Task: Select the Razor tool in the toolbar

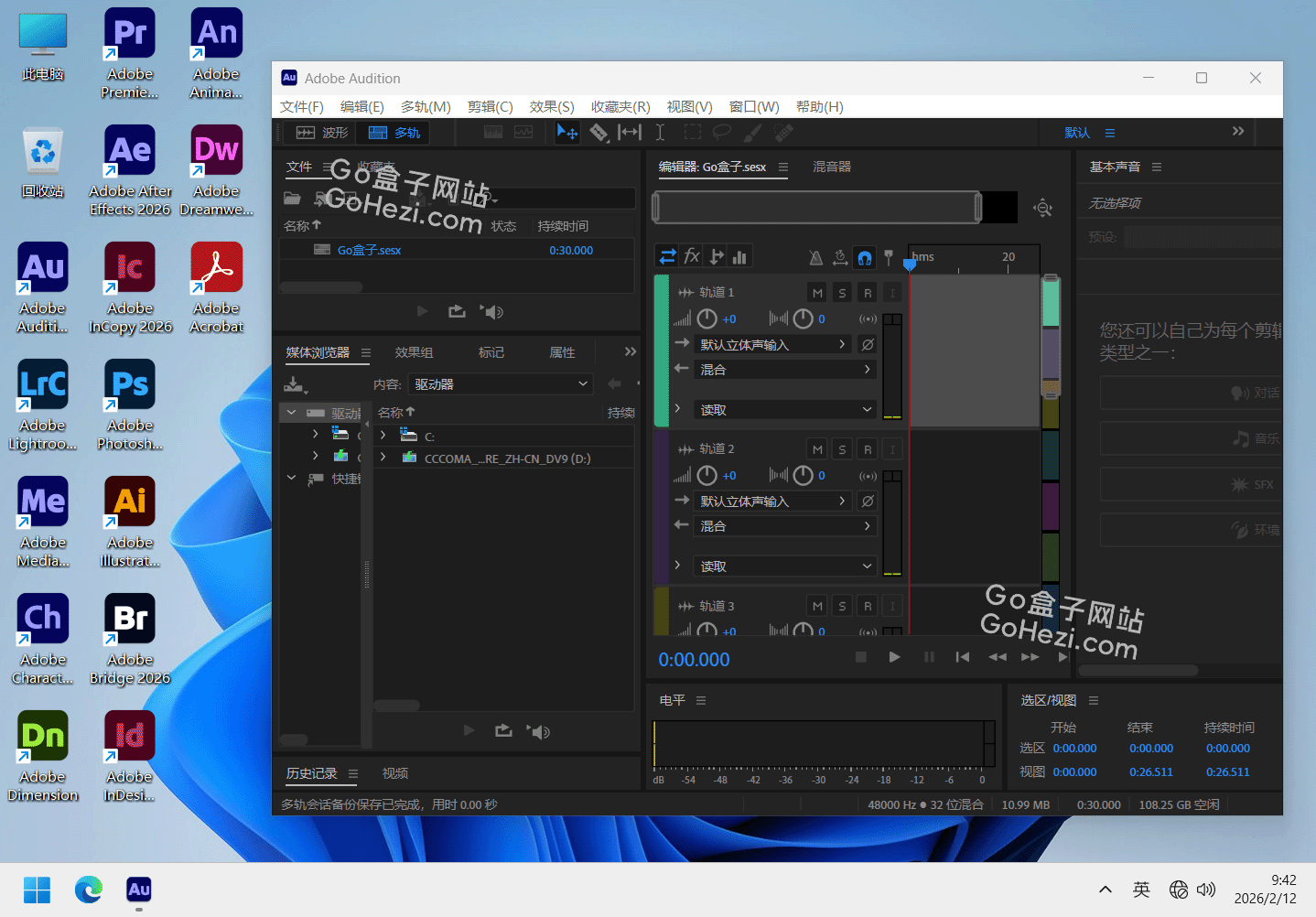Action: (x=599, y=133)
